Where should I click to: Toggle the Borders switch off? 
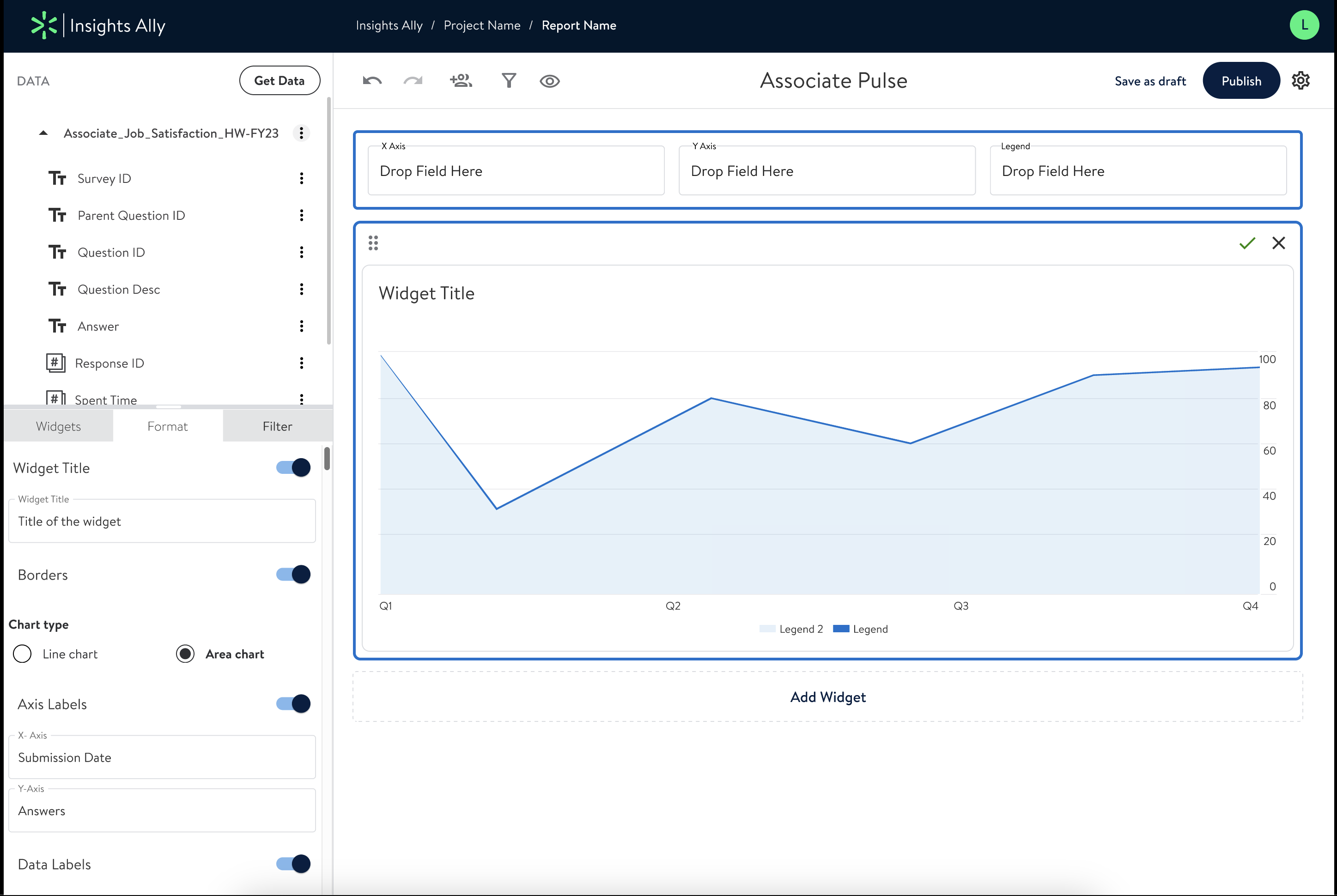pyautogui.click(x=293, y=574)
